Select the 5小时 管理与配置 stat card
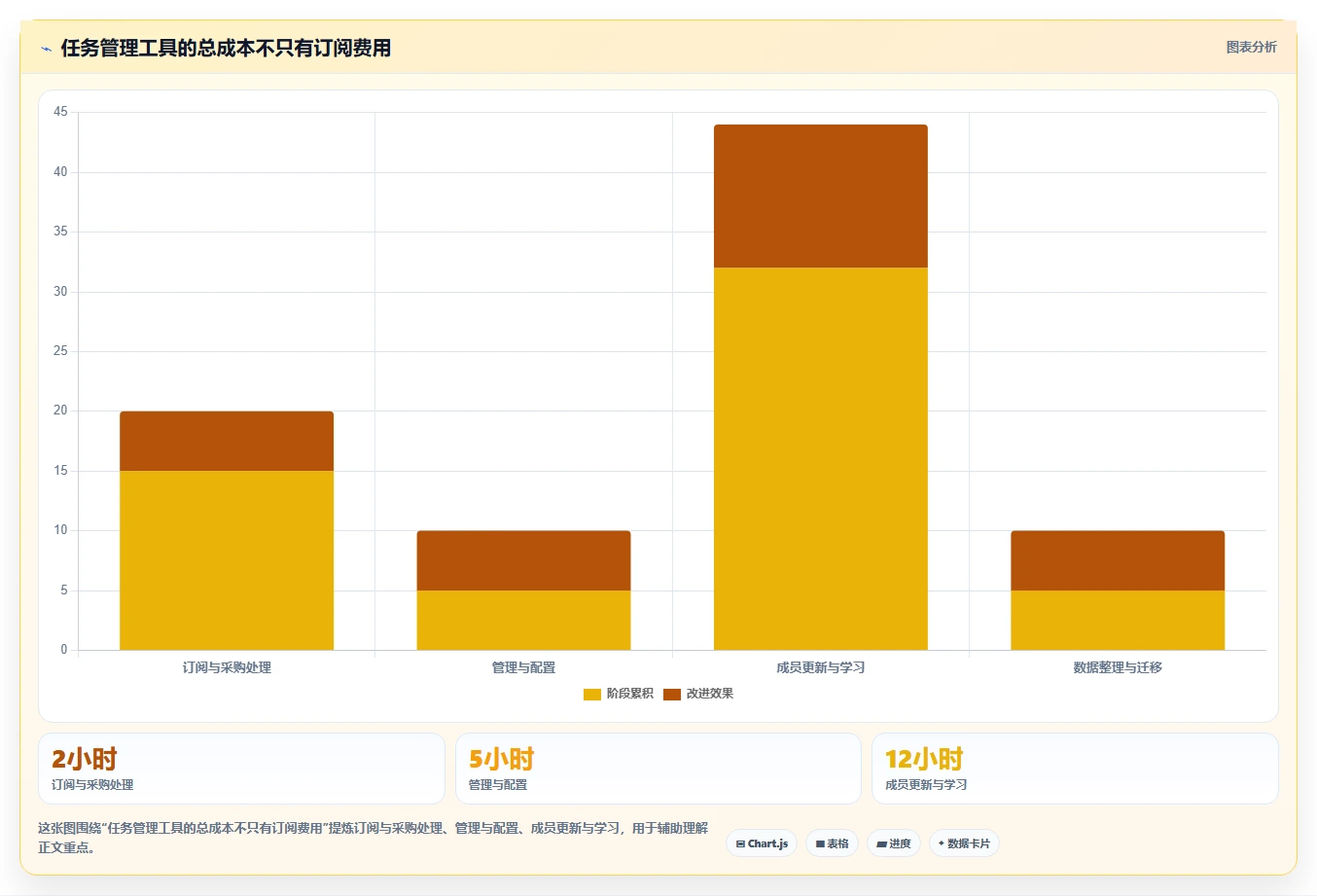Image resolution: width=1317 pixels, height=896 pixels. [x=658, y=769]
